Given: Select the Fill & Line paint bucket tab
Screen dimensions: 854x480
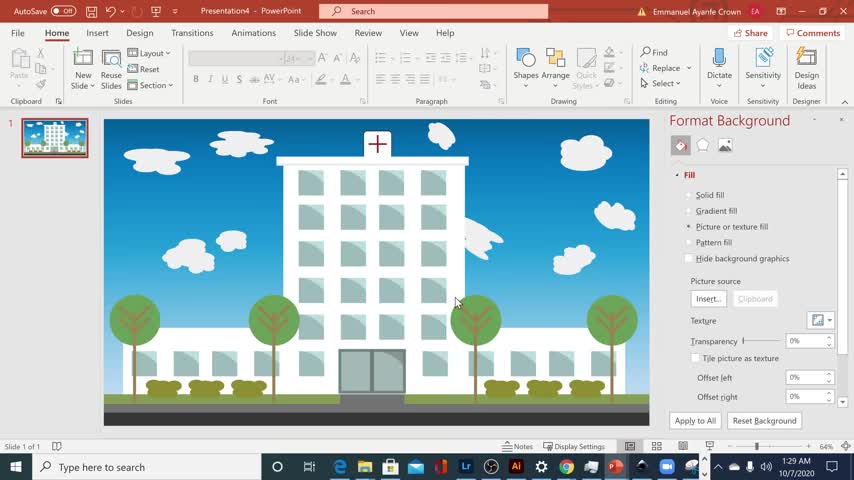Looking at the screenshot, I should pyautogui.click(x=680, y=145).
